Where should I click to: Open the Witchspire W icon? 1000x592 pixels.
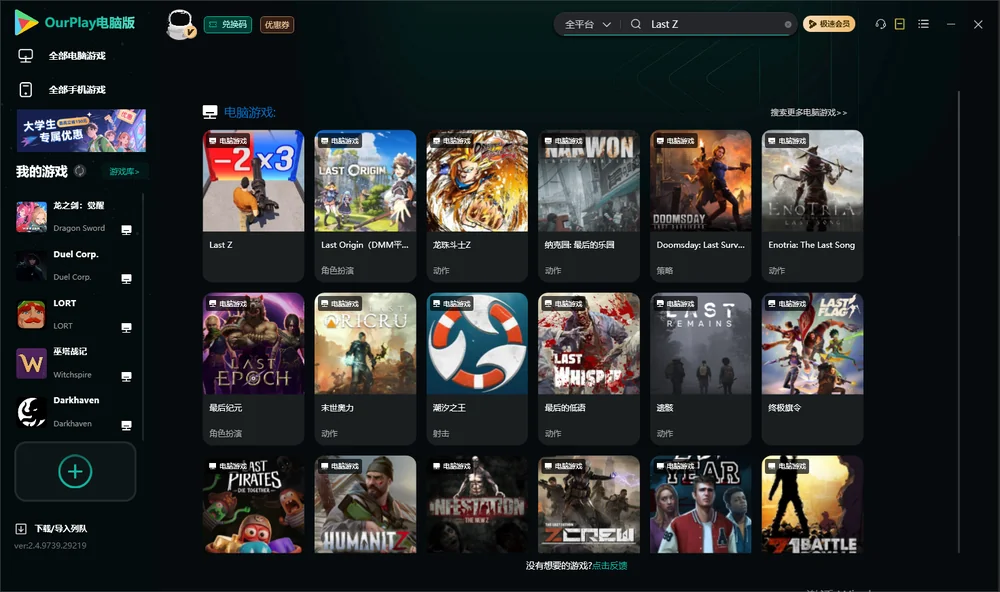pyautogui.click(x=31, y=364)
